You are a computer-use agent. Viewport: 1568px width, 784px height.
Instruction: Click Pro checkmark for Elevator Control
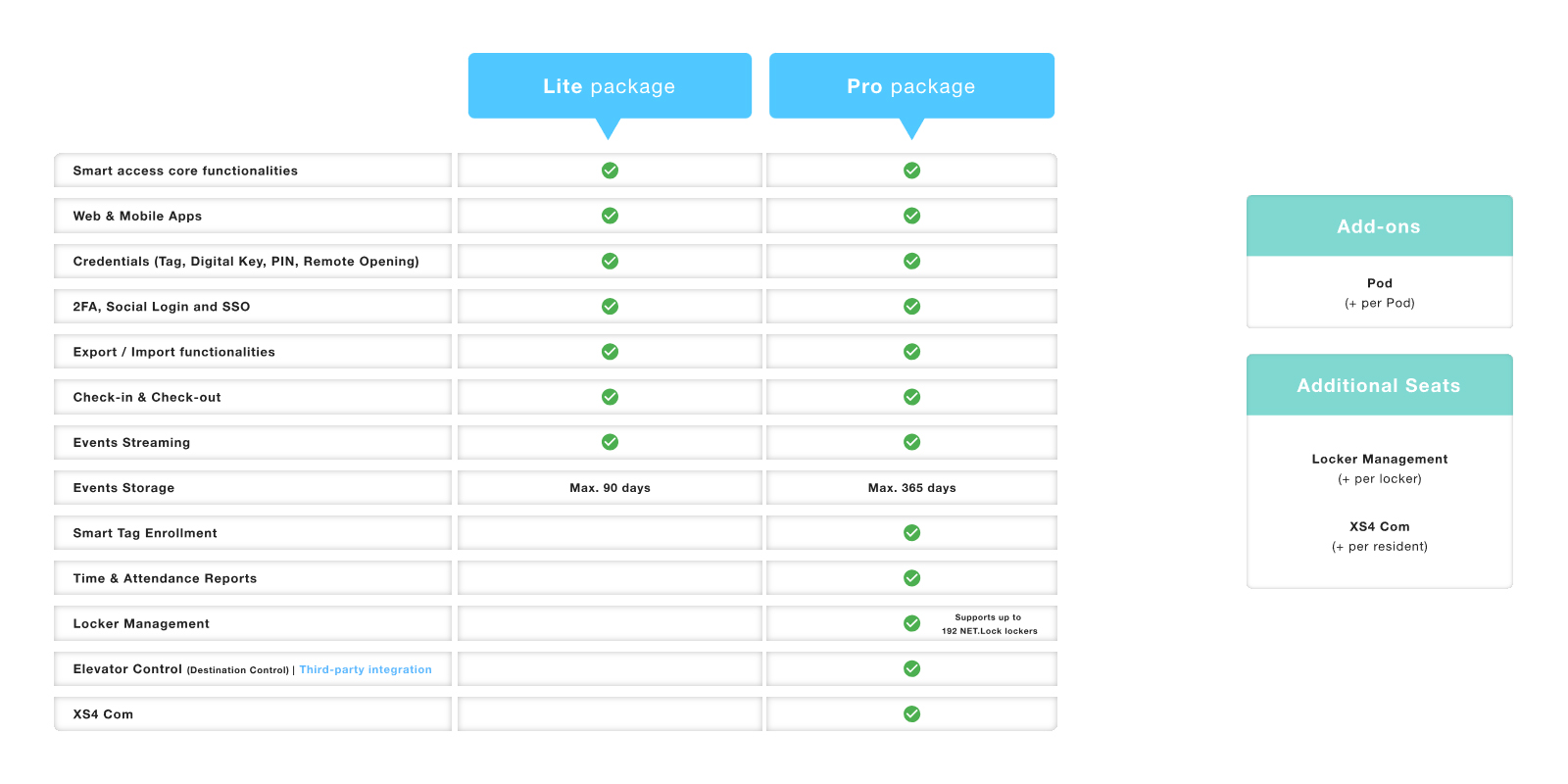tap(911, 668)
